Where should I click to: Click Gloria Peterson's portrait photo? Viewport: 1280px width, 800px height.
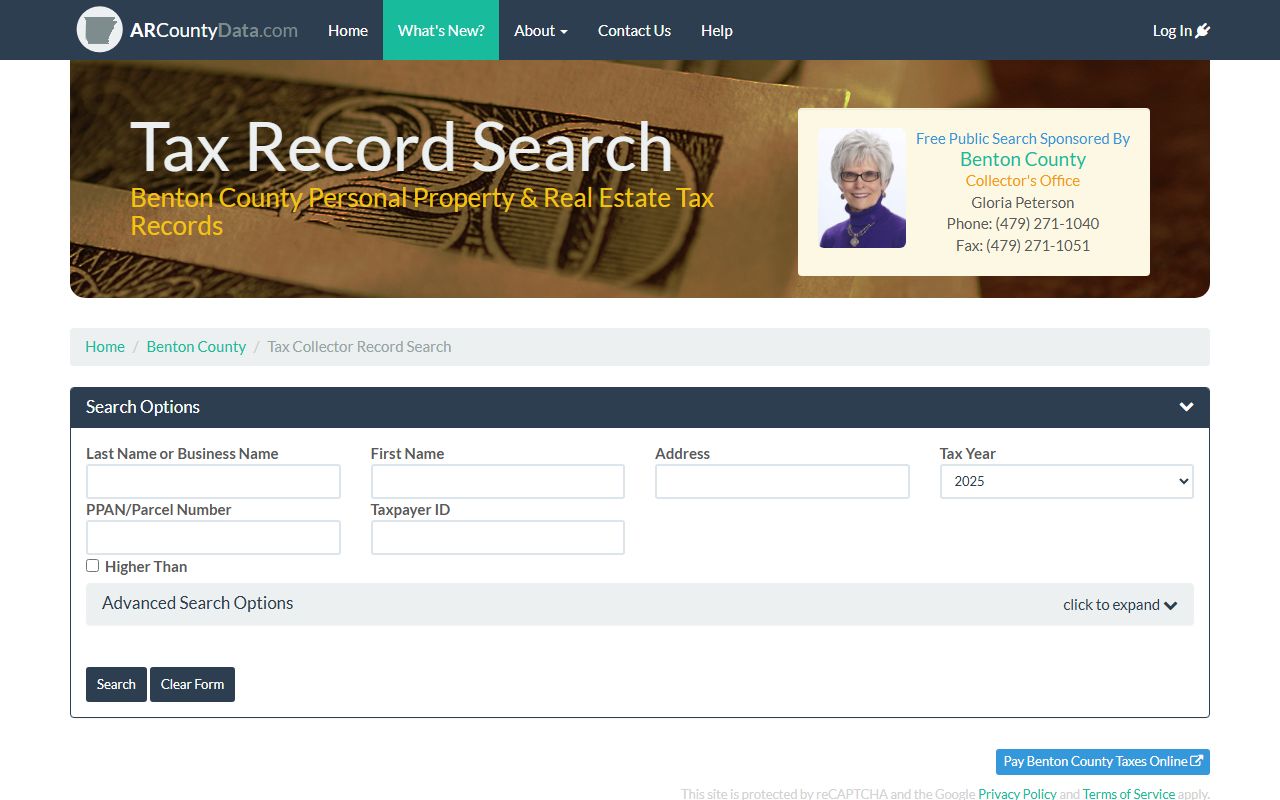[862, 188]
